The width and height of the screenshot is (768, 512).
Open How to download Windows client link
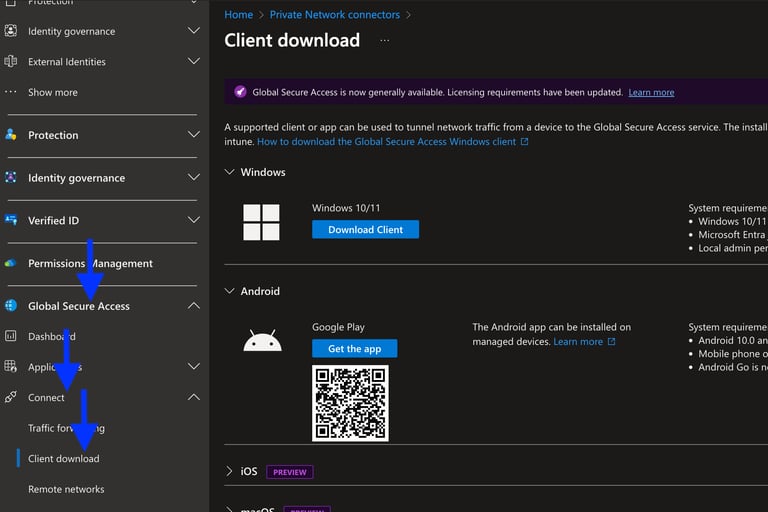(386, 142)
